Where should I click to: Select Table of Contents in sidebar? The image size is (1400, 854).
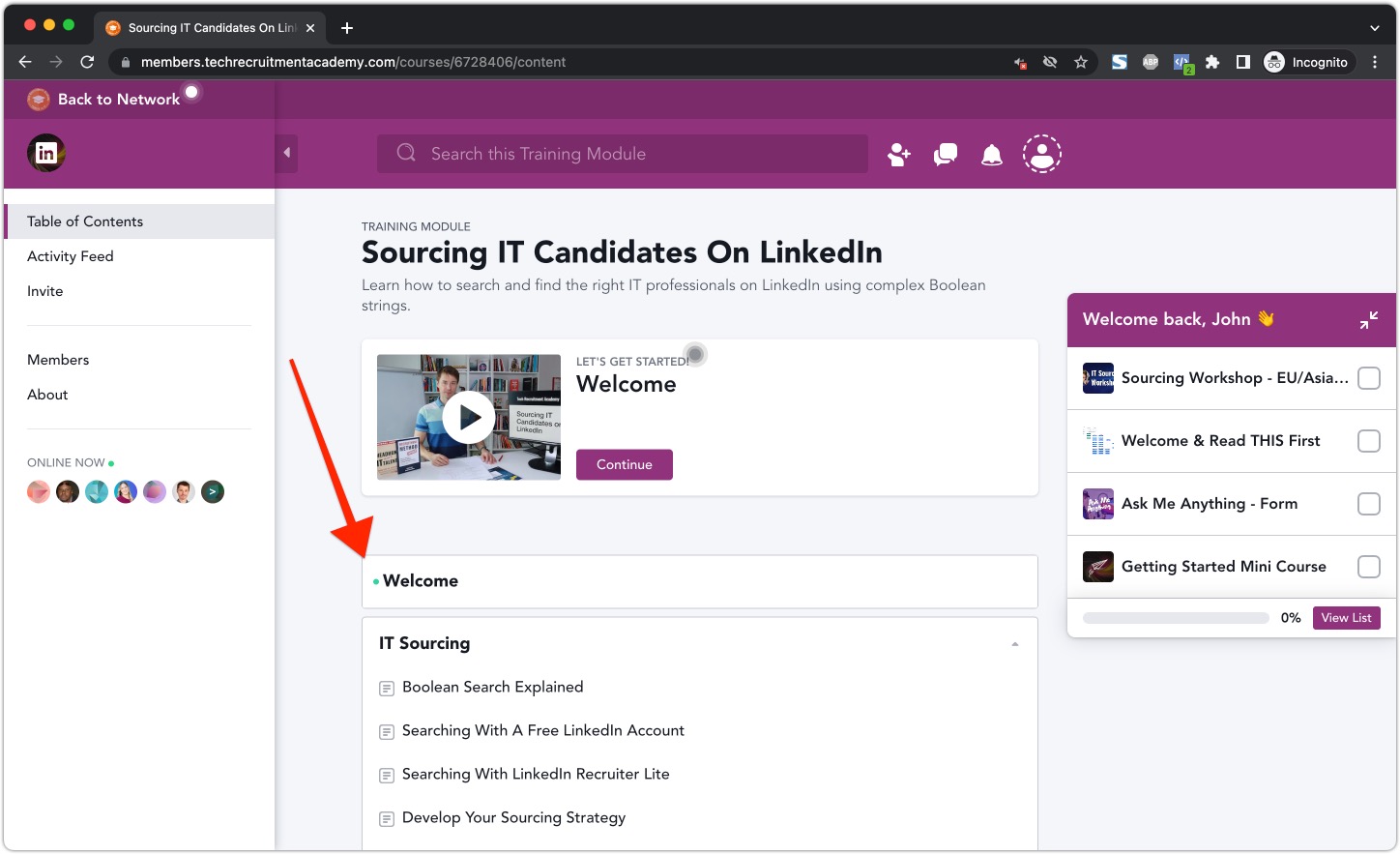coord(139,221)
